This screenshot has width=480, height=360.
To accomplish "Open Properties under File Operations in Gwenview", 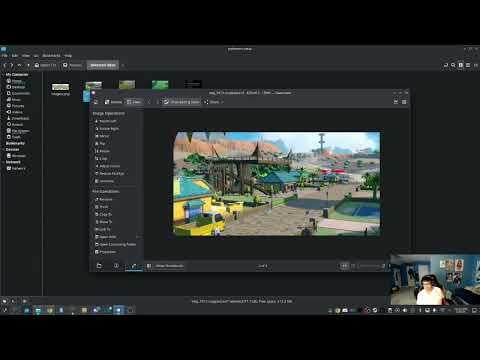I will click(105, 252).
